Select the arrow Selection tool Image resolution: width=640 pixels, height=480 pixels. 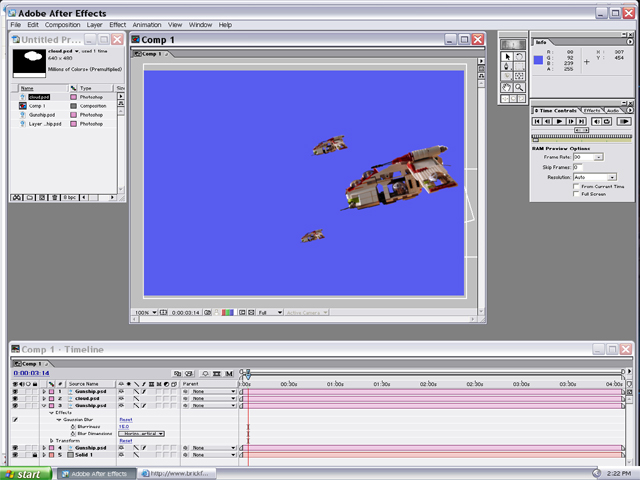(x=508, y=55)
